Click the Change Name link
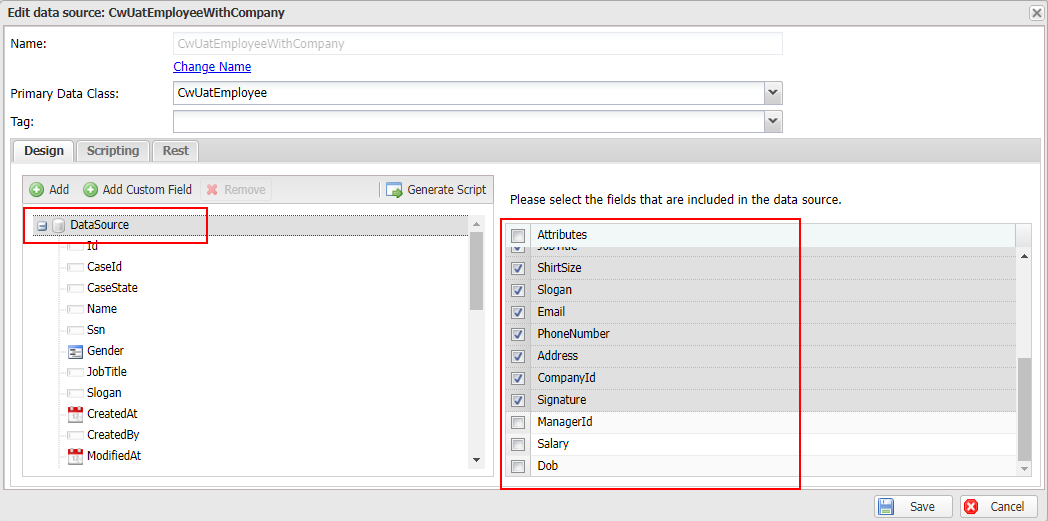 212,67
